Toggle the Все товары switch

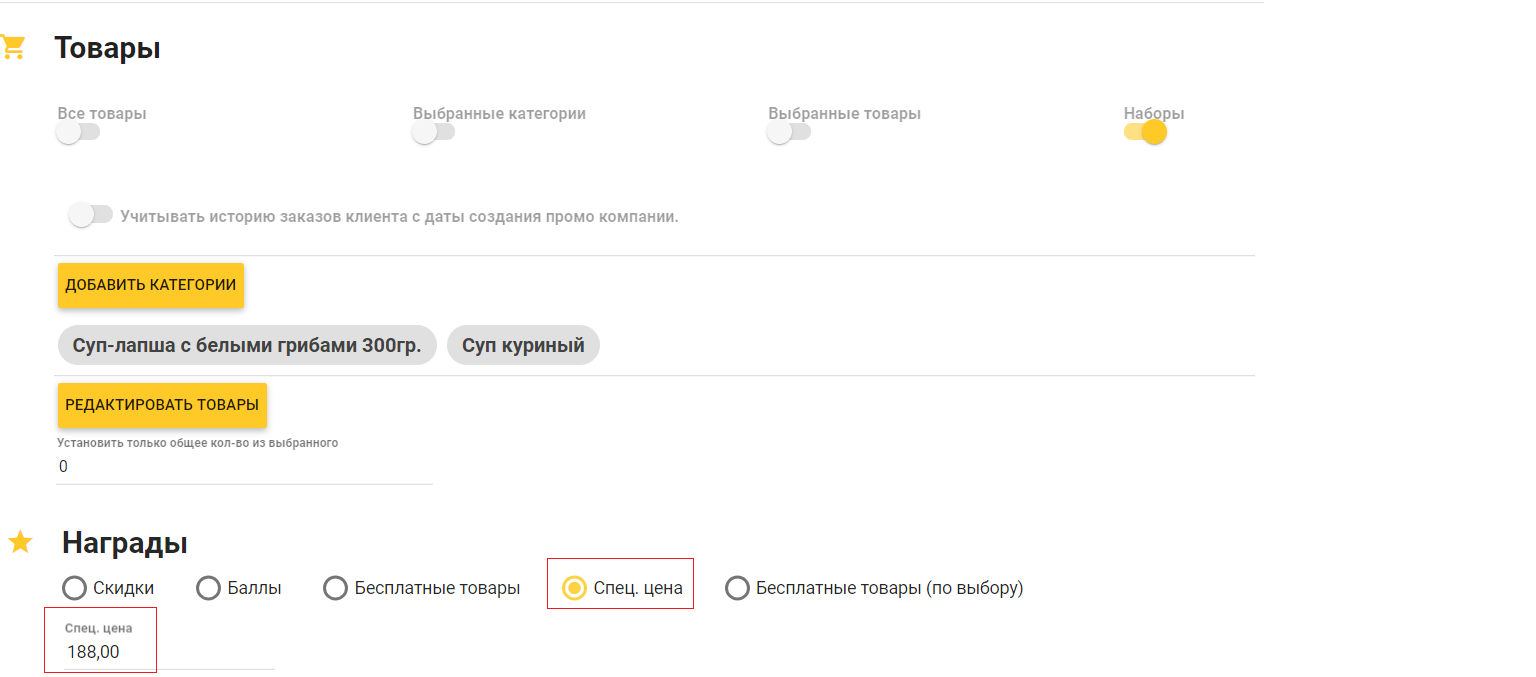78,132
